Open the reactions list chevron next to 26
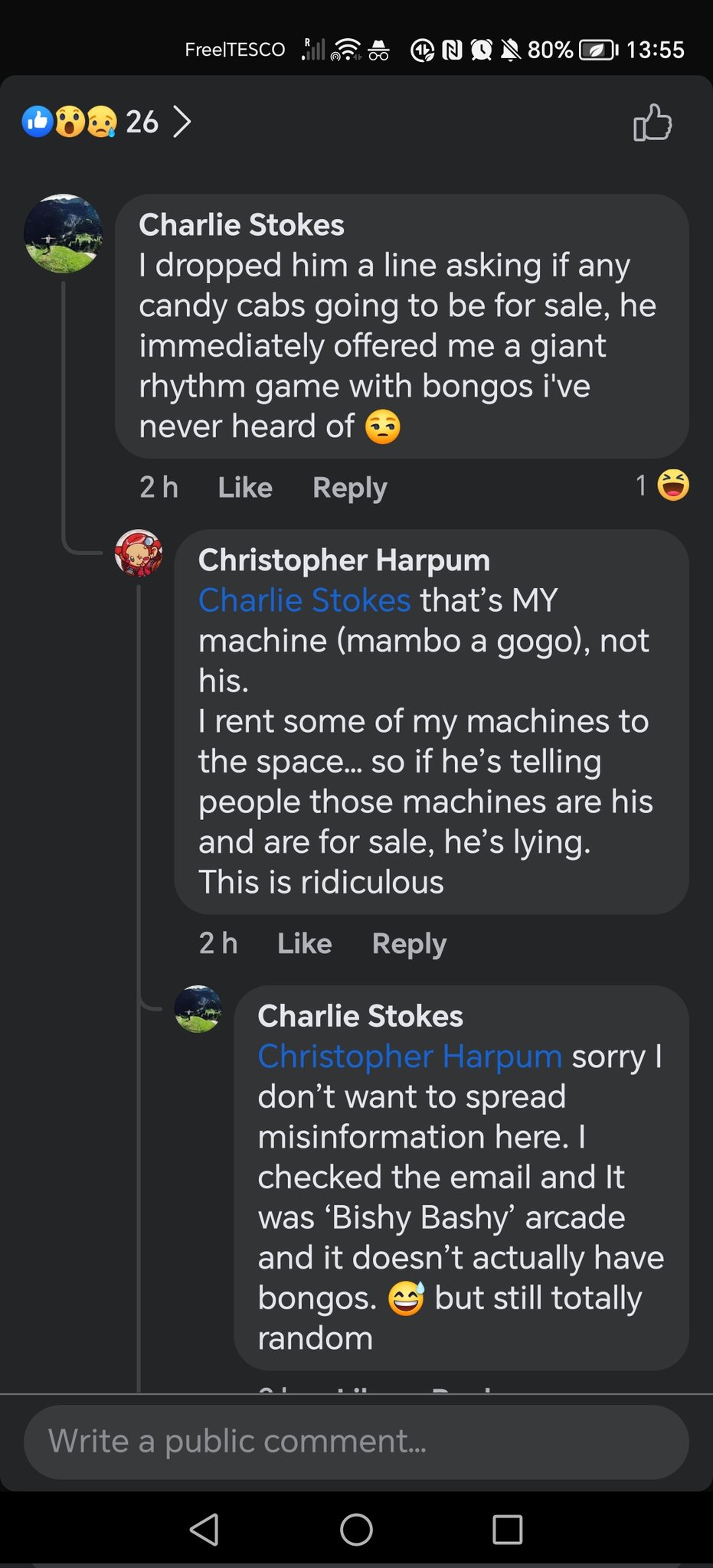Viewport: 713px width, 1568px height. [182, 122]
